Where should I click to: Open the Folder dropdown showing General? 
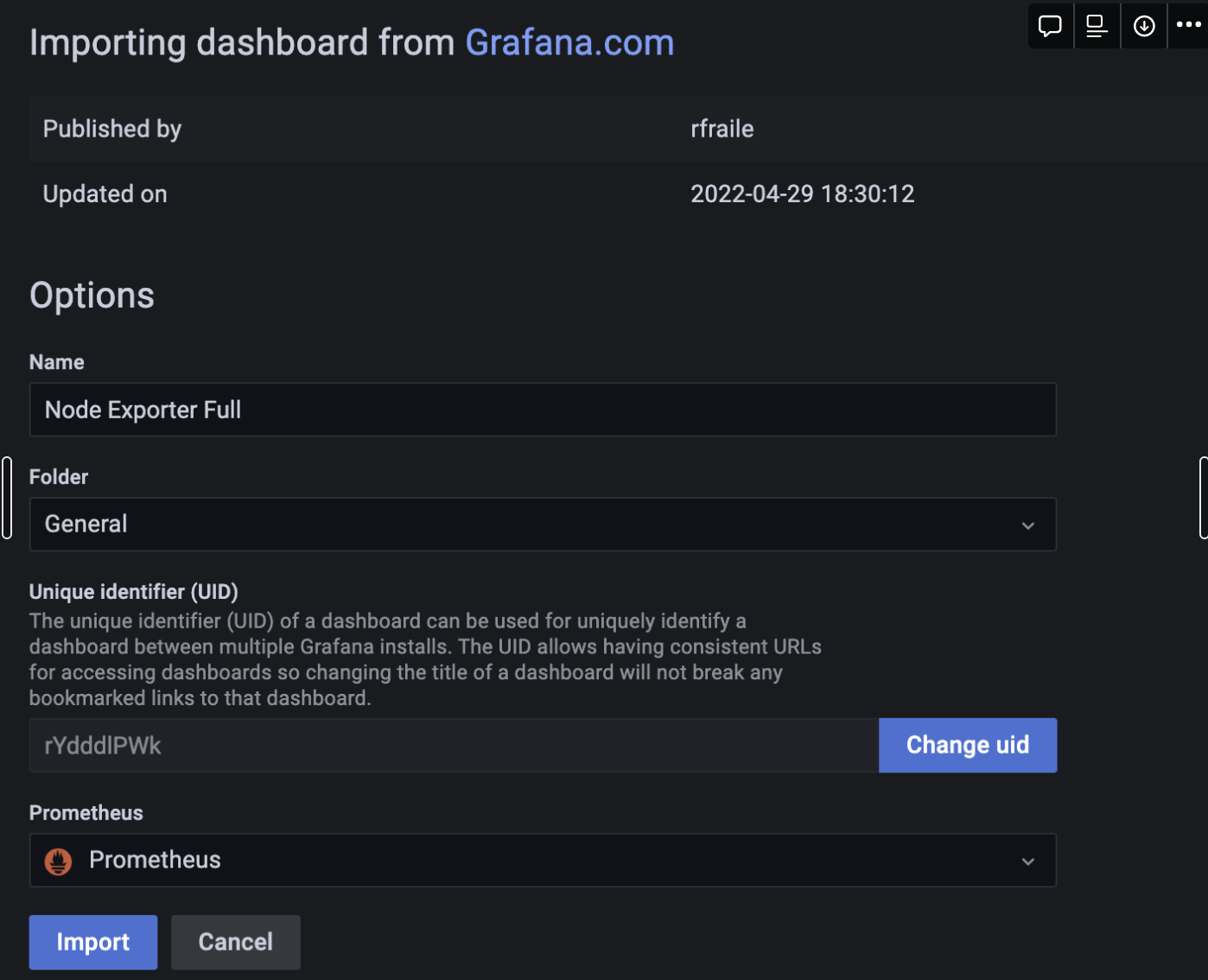[543, 524]
